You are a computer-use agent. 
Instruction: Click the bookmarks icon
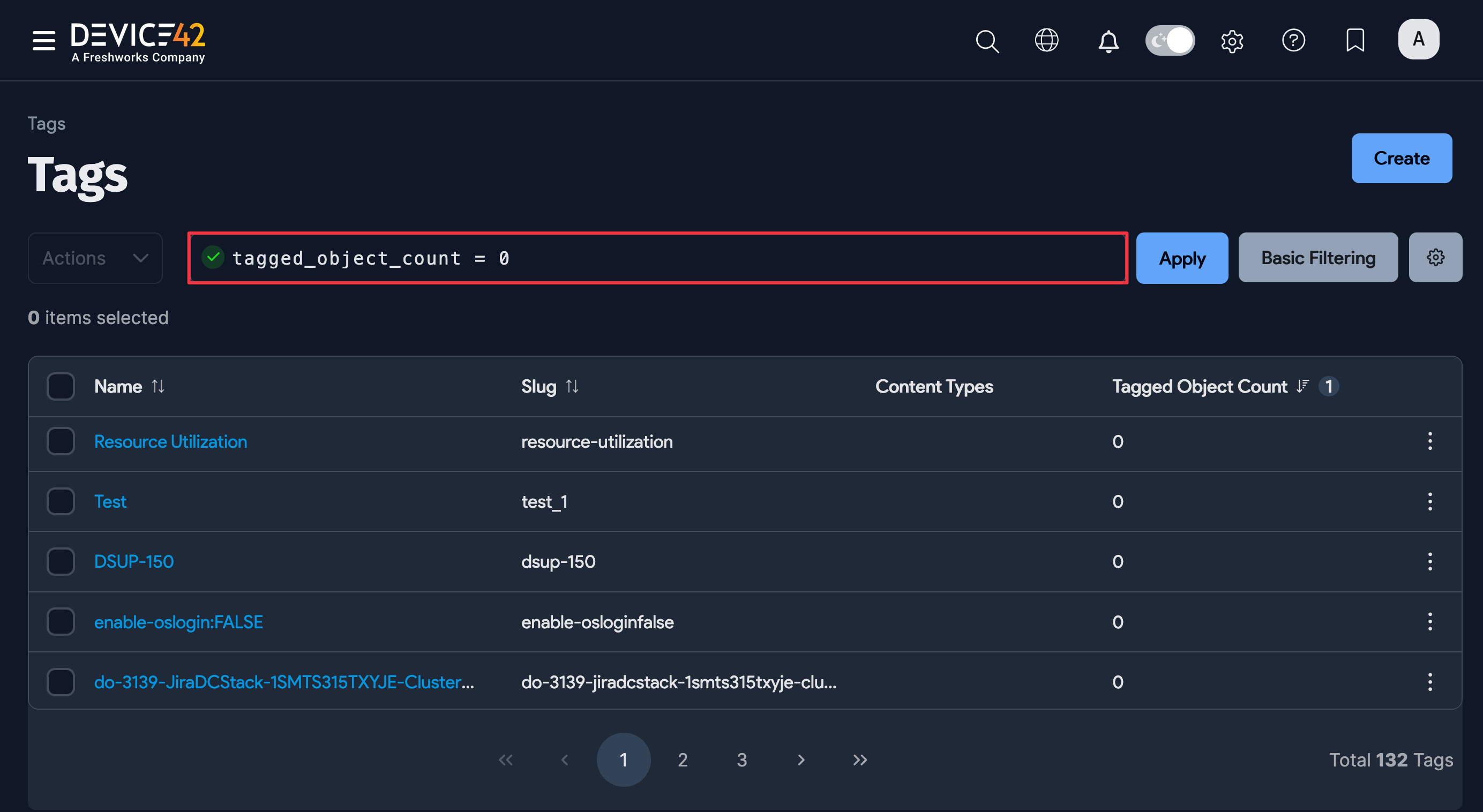coord(1355,40)
